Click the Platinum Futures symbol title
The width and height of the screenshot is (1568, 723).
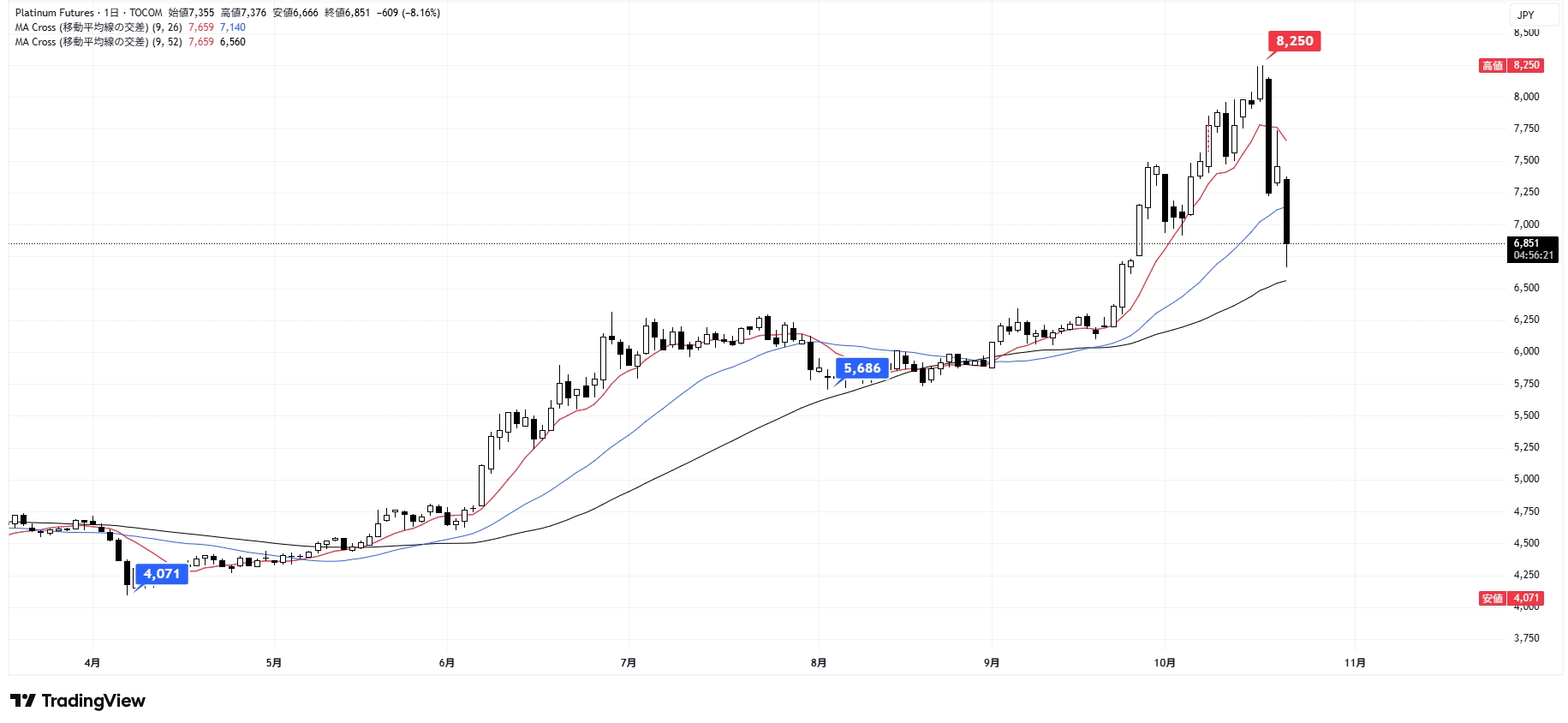click(54, 13)
